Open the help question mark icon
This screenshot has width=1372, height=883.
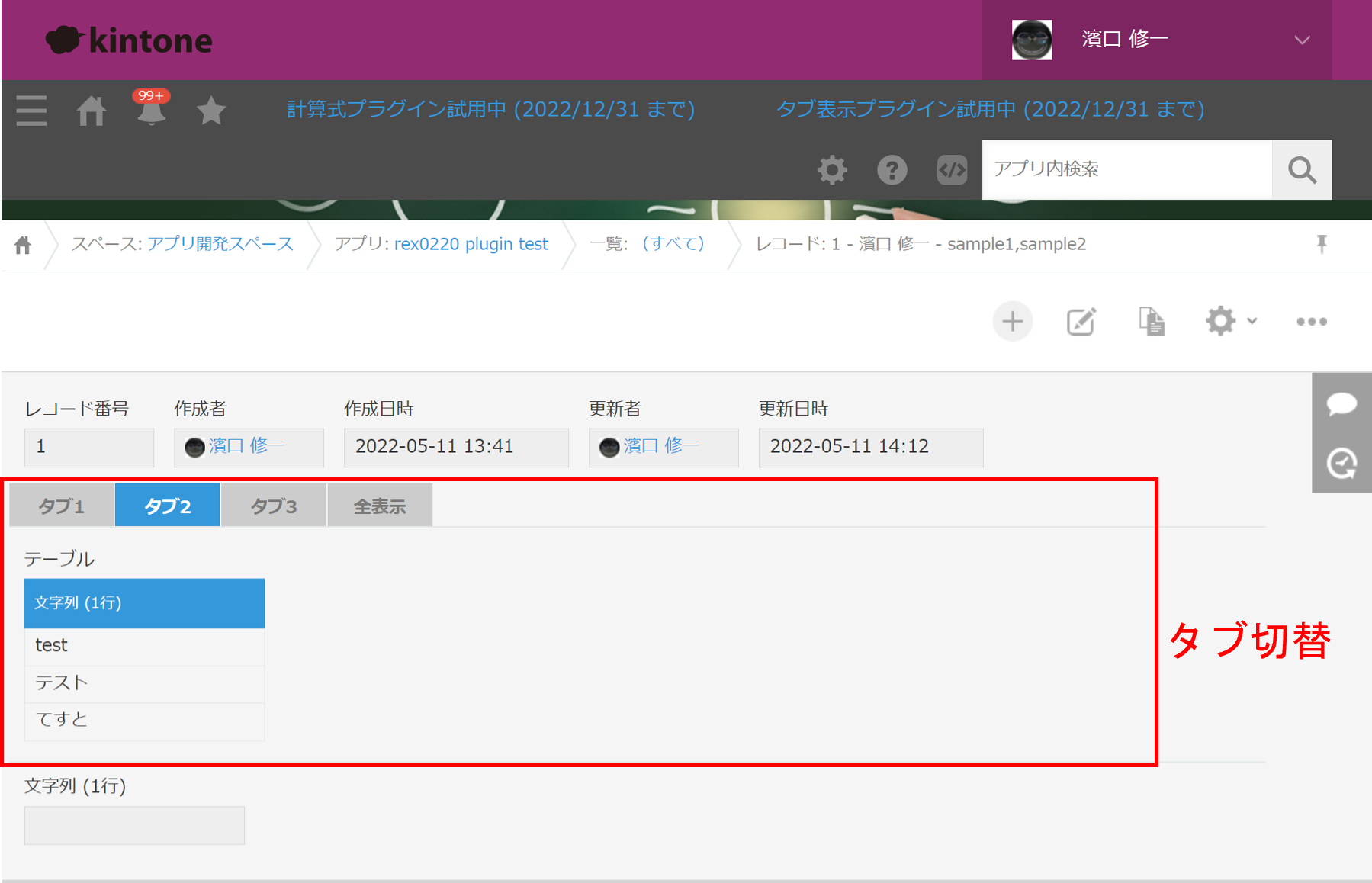(x=892, y=169)
